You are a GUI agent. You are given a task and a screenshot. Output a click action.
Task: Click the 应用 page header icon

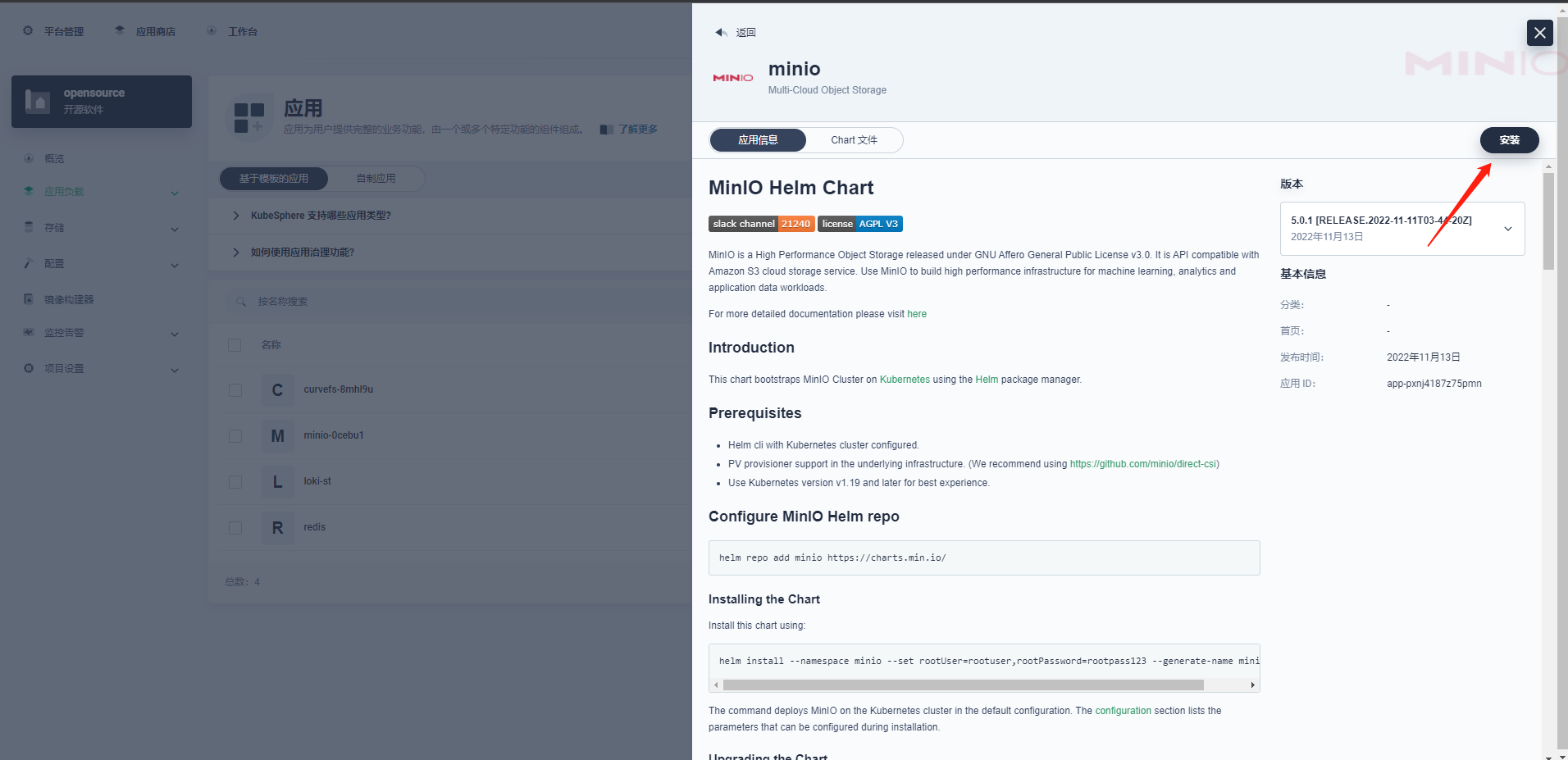tap(249, 118)
